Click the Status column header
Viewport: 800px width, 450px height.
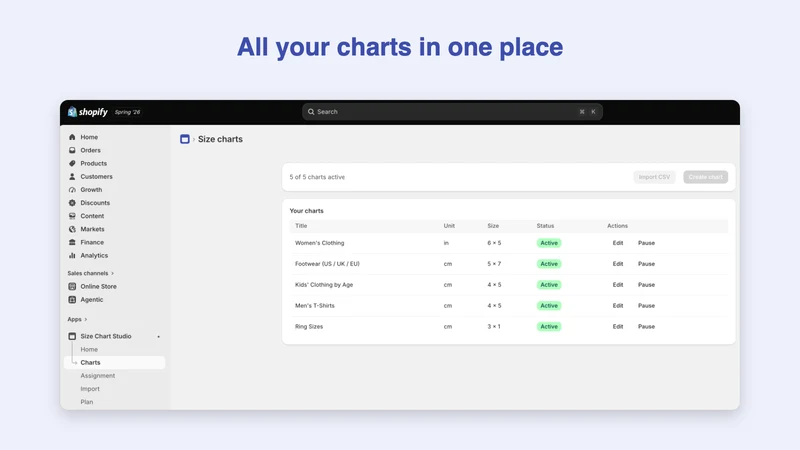[545, 226]
